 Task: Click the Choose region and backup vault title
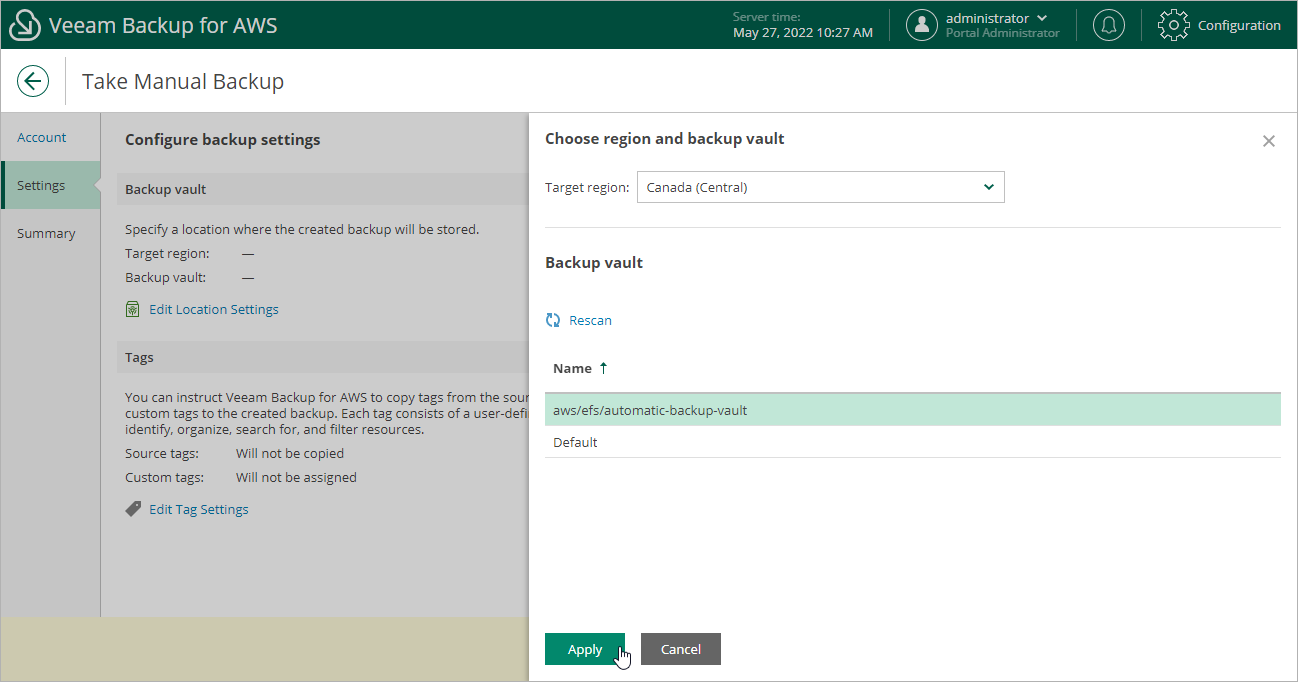[x=665, y=139]
